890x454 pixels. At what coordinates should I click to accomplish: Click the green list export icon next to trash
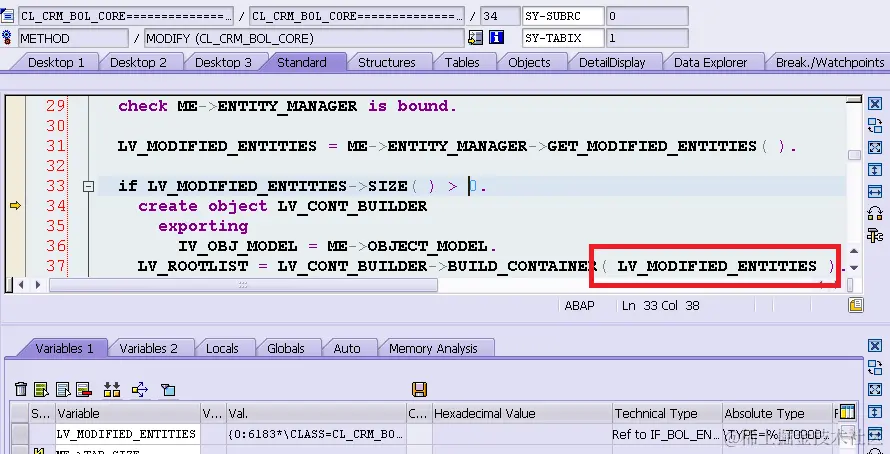41,389
